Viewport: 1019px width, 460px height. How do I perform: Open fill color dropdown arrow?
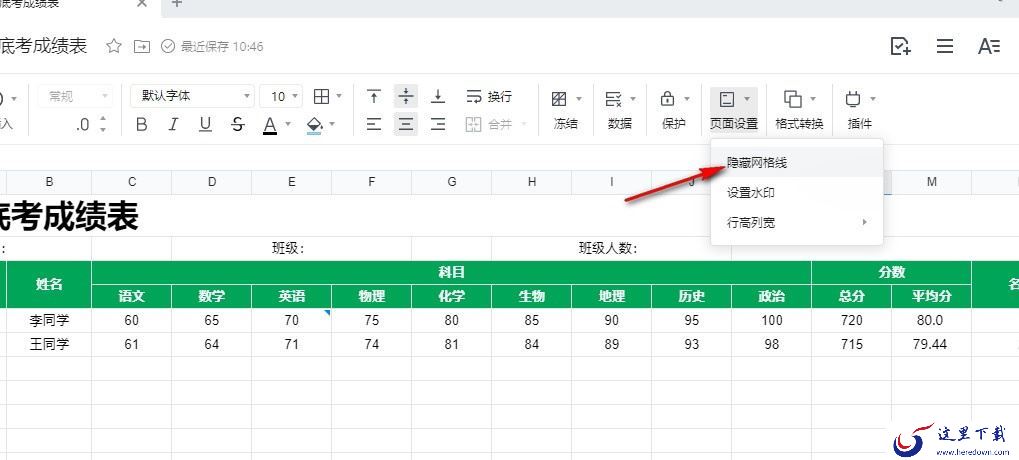coord(332,124)
